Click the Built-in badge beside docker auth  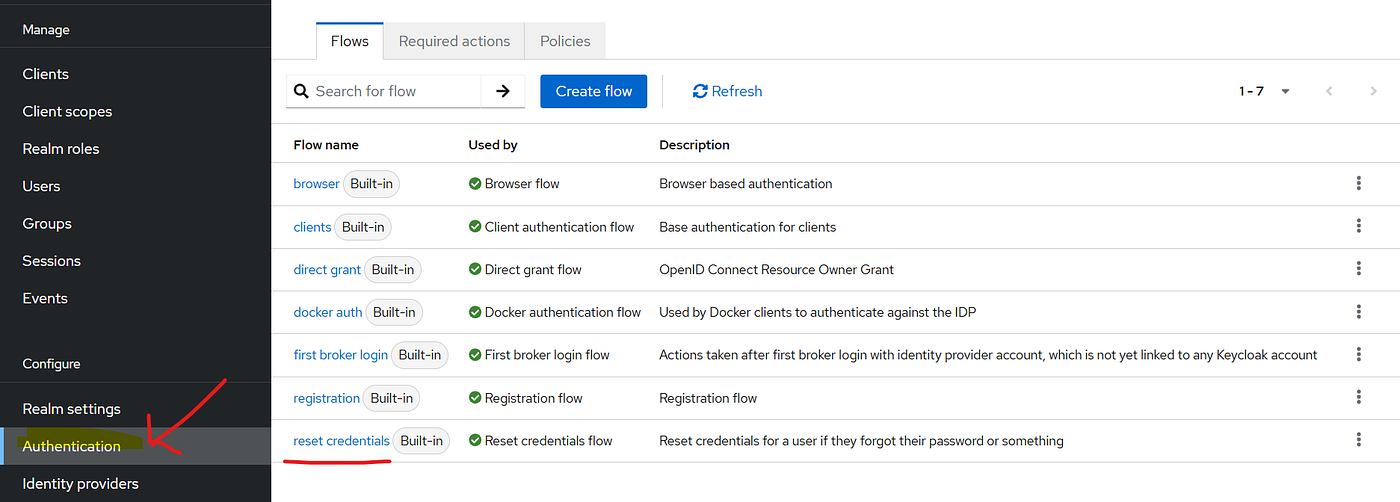click(x=394, y=312)
